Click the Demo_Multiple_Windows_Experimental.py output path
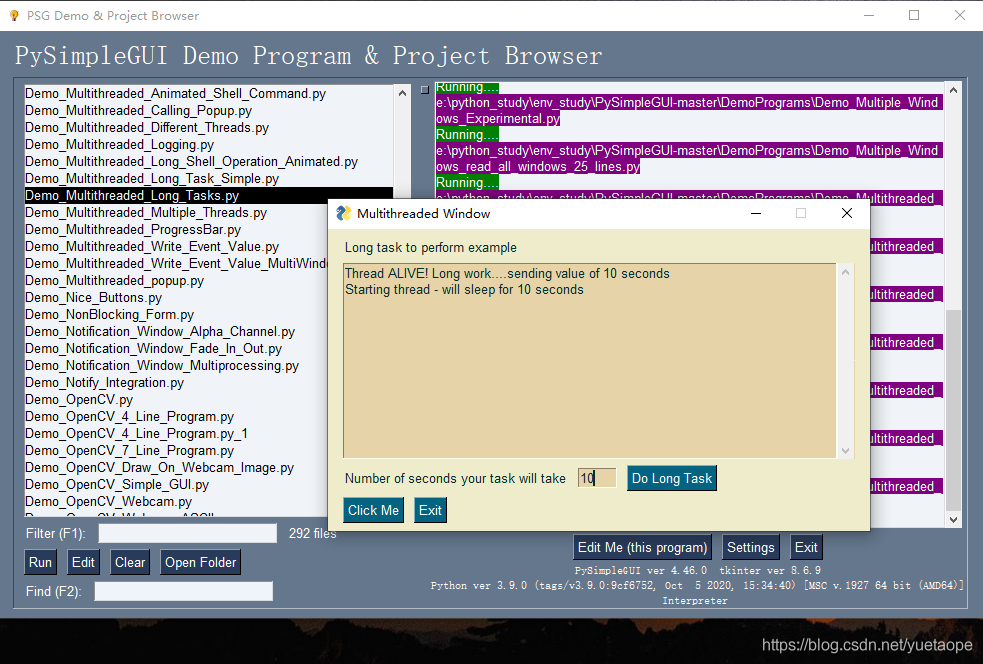This screenshot has height=664, width=983. pos(688,110)
